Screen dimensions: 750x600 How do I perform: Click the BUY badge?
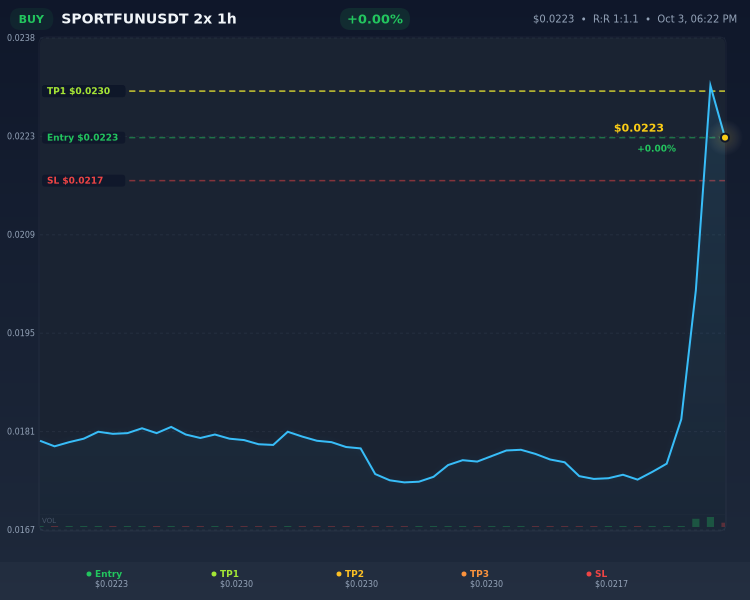[32, 19]
